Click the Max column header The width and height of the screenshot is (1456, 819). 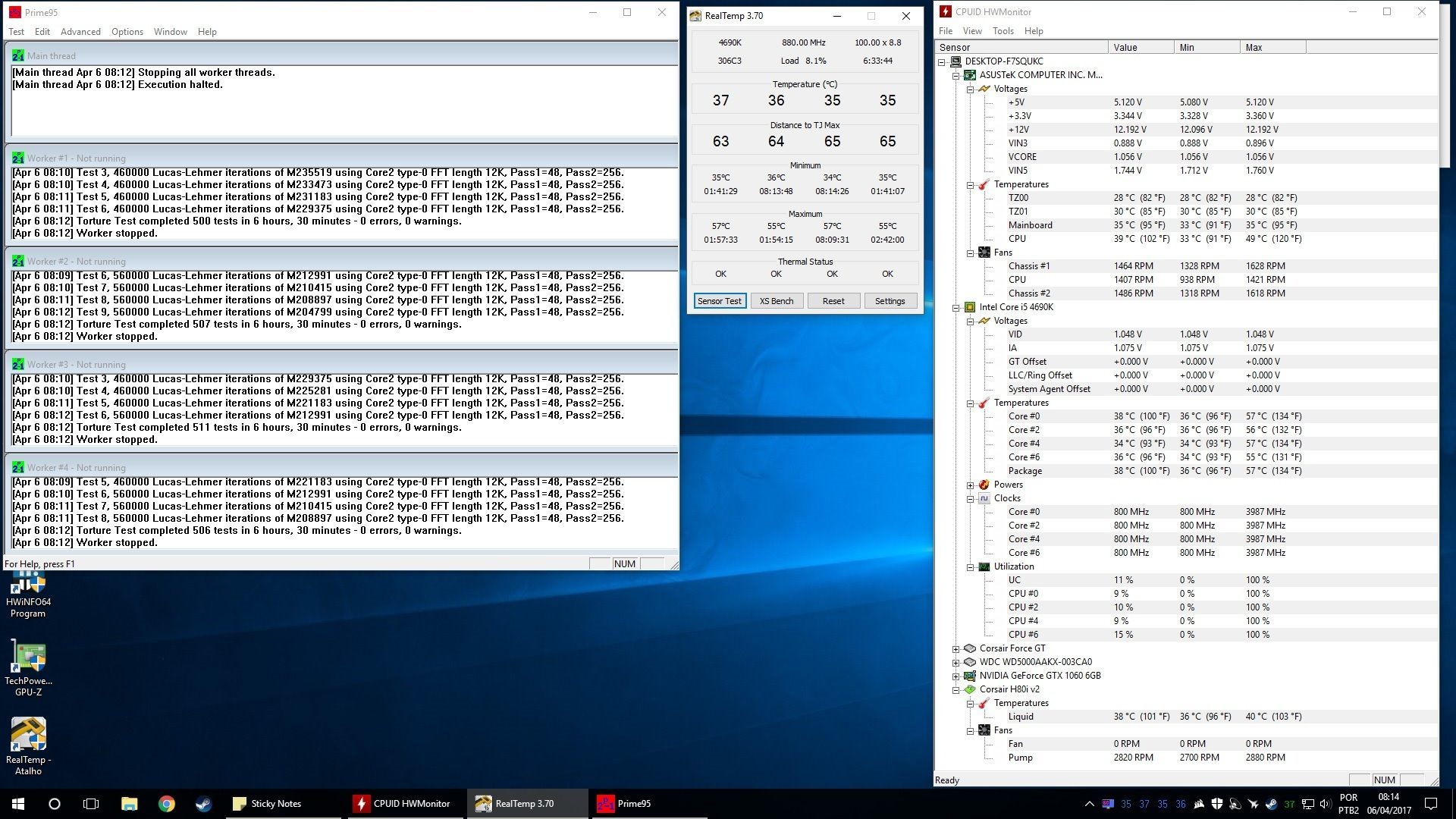(1272, 47)
